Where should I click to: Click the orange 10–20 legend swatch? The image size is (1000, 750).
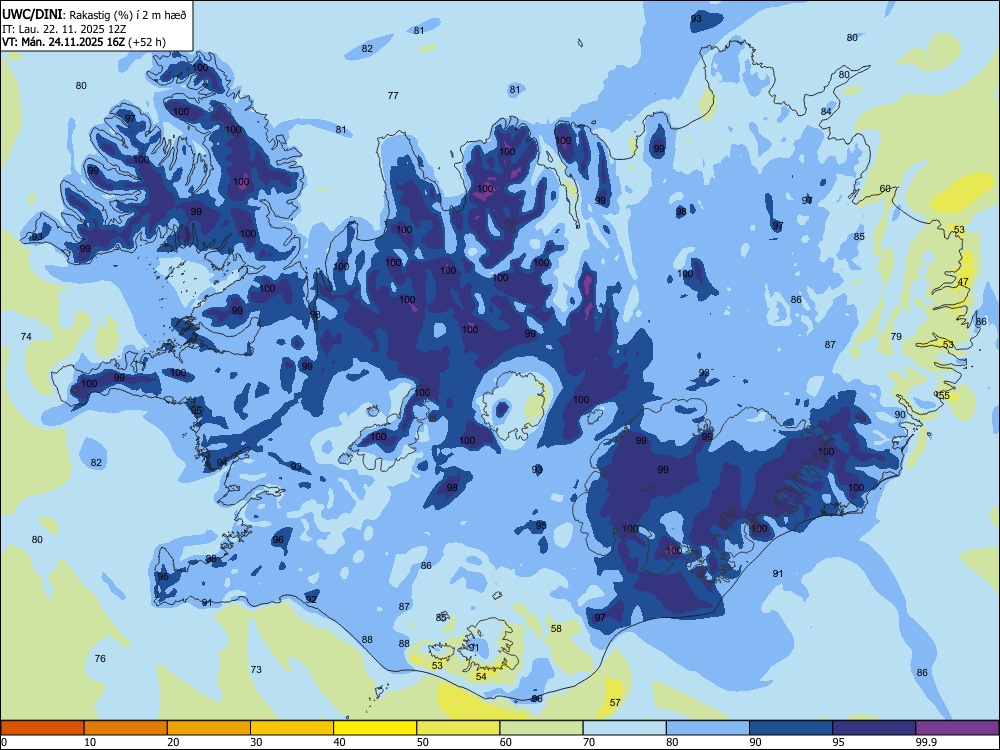coord(126,728)
